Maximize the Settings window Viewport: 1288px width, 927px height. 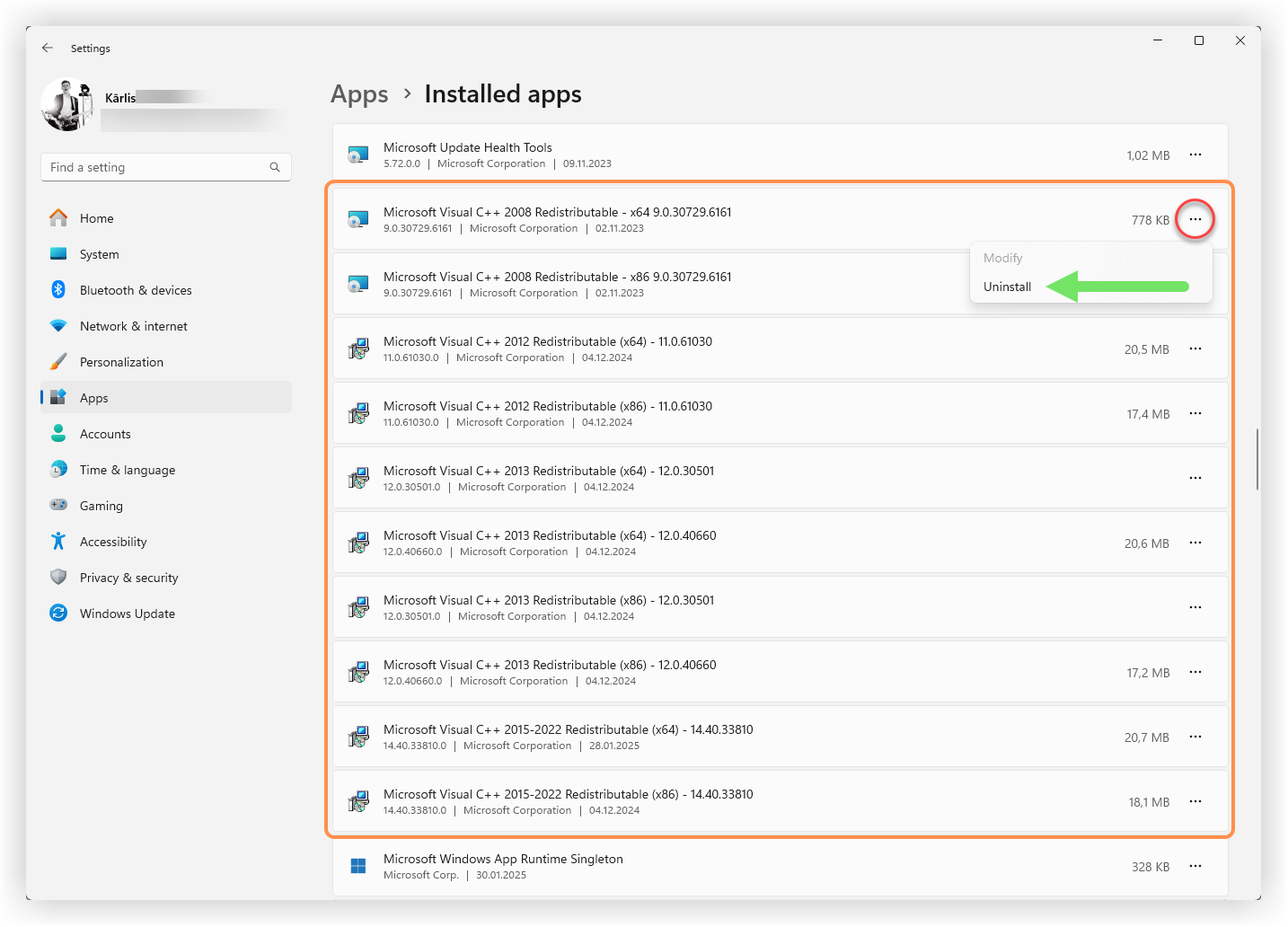pos(1198,40)
